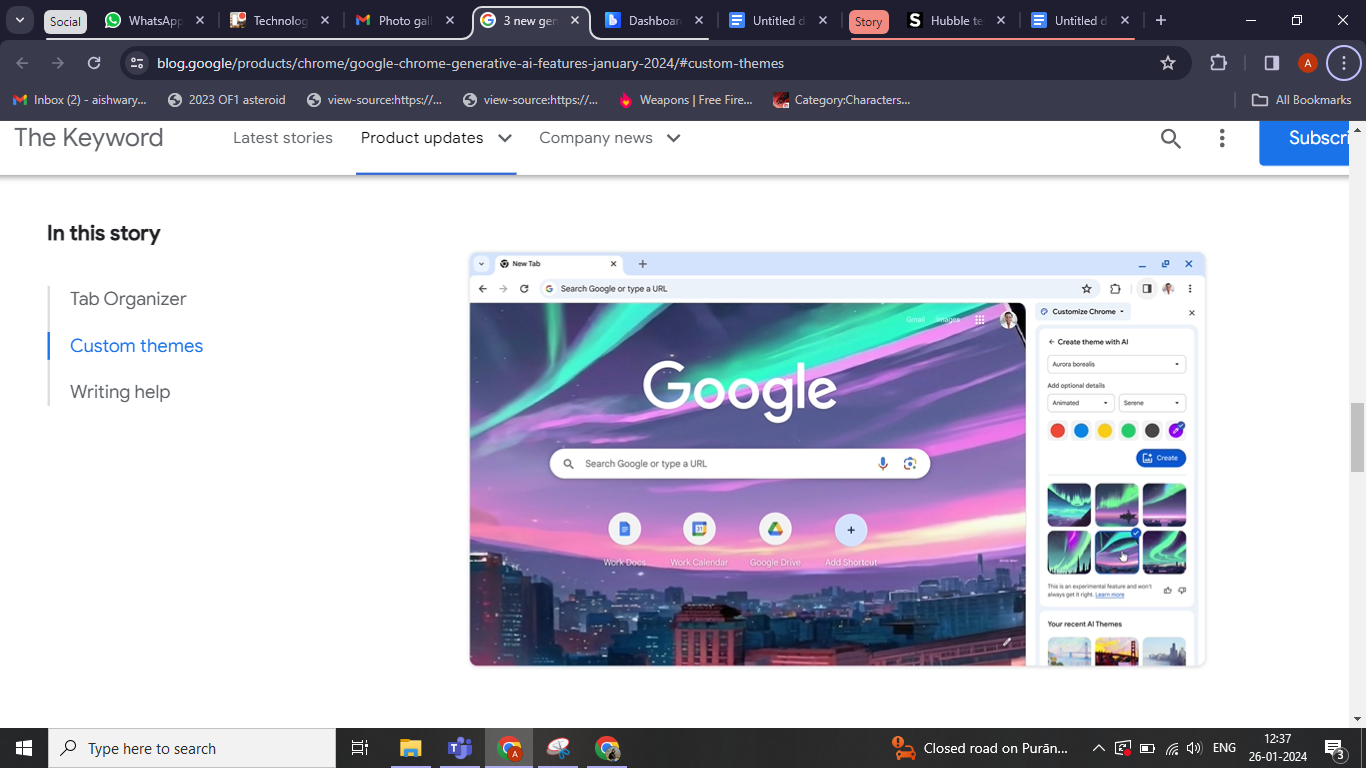Switch to the Hubble te tab
Viewport: 1366px width, 768px height.
(x=957, y=21)
